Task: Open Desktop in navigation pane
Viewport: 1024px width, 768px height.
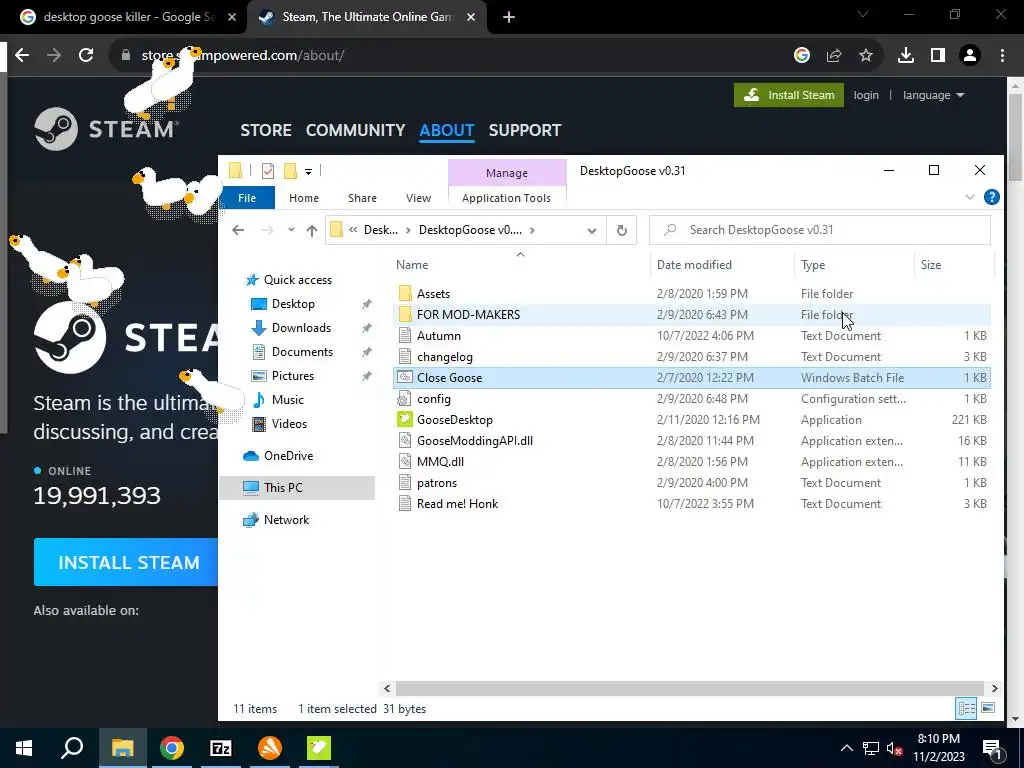Action: tap(293, 304)
